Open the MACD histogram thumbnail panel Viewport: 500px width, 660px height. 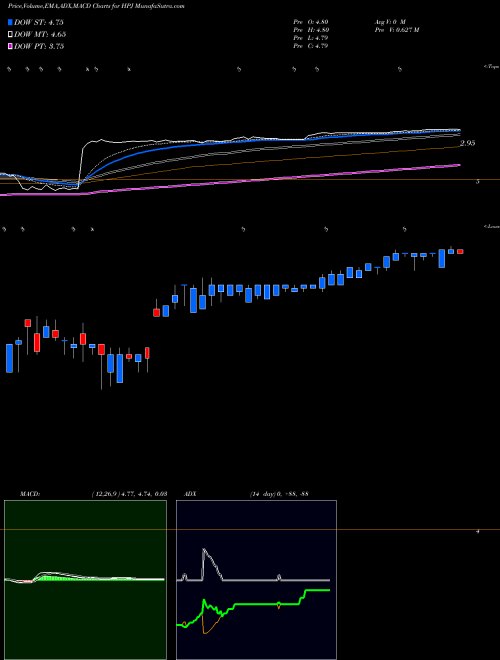point(85,580)
